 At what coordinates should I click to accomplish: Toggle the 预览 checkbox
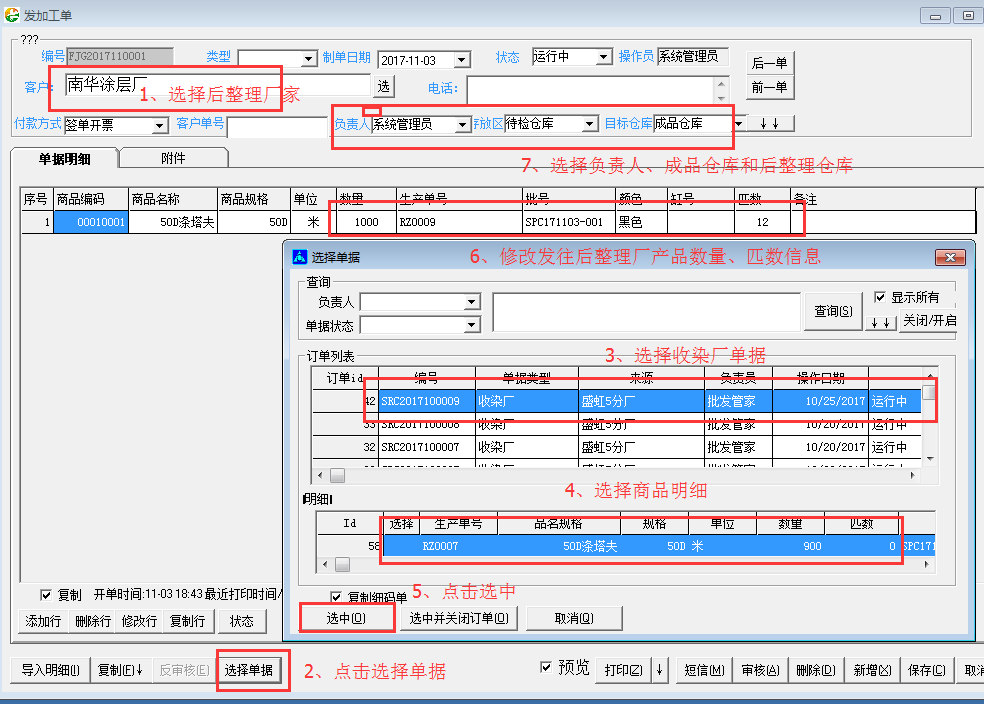coord(546,667)
